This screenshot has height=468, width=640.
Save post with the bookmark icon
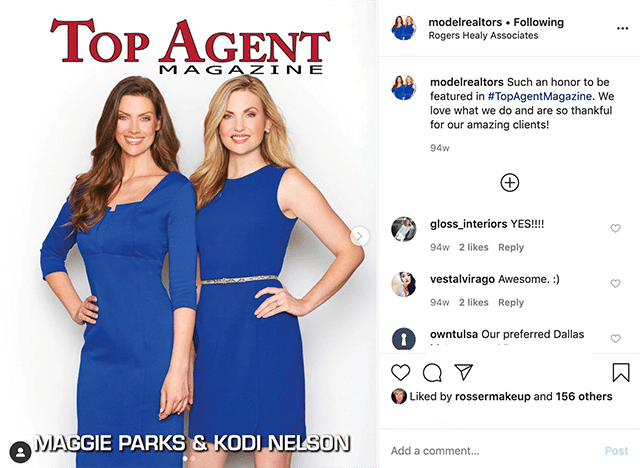click(x=620, y=373)
